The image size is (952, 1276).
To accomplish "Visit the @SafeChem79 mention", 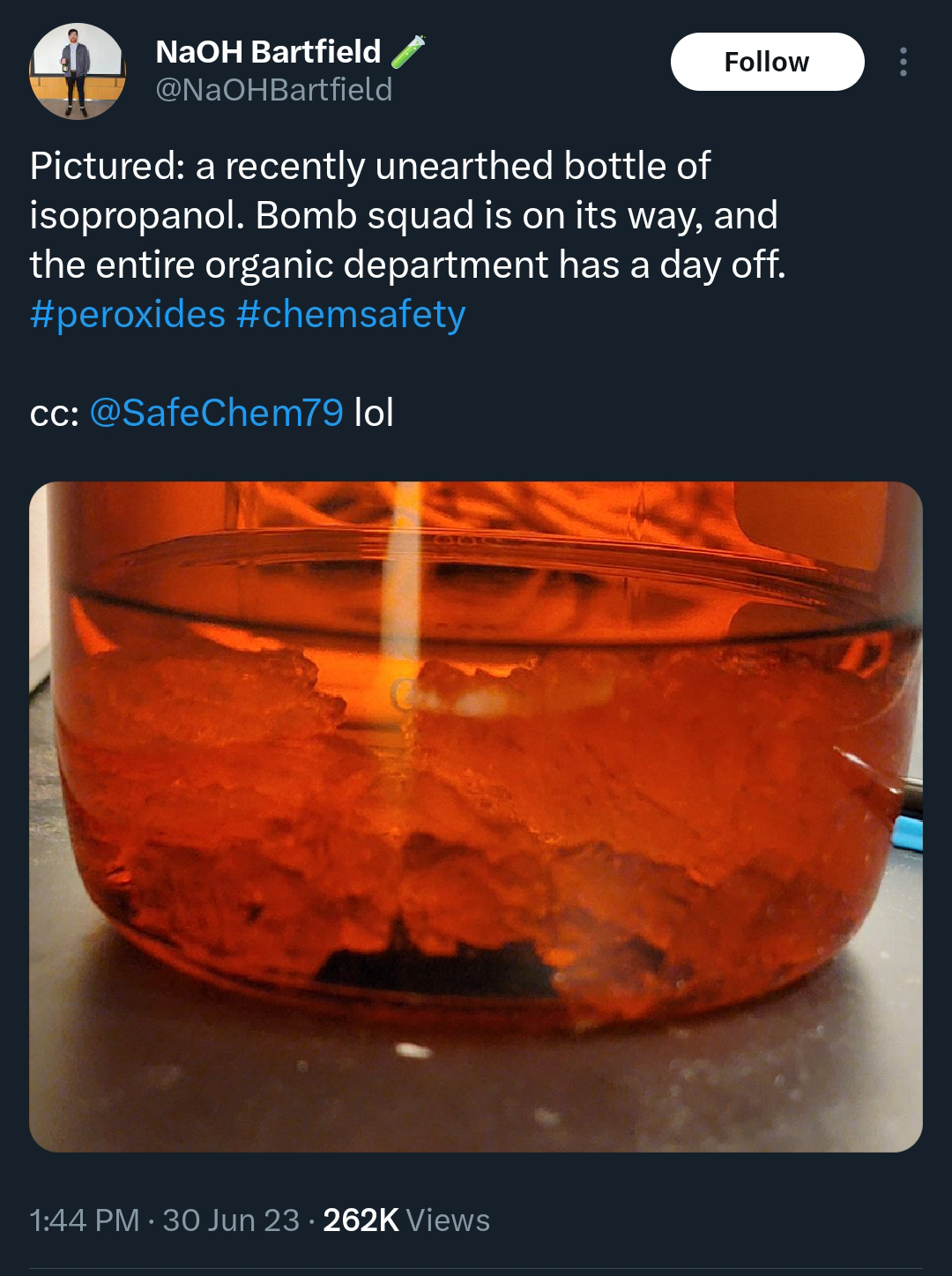I will 217,413.
